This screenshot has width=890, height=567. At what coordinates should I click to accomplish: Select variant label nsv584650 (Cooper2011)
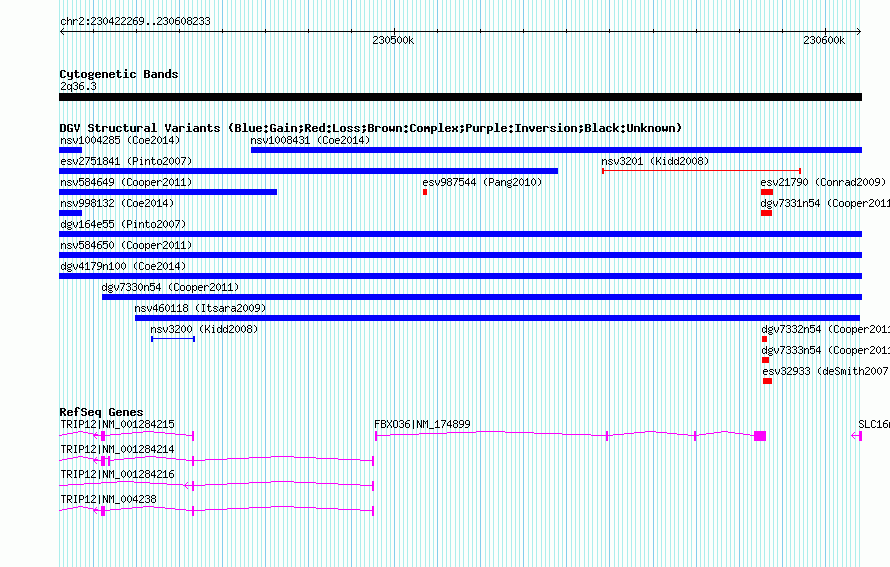pyautogui.click(x=126, y=245)
